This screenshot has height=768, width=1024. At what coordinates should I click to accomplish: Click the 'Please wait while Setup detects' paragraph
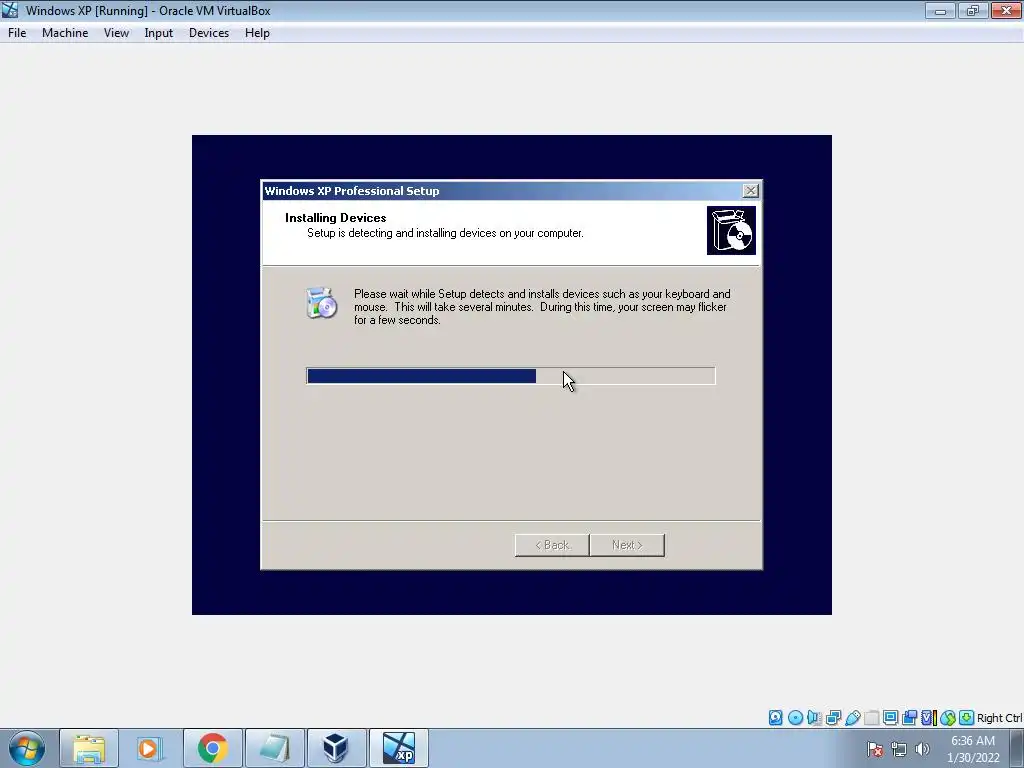pos(542,307)
